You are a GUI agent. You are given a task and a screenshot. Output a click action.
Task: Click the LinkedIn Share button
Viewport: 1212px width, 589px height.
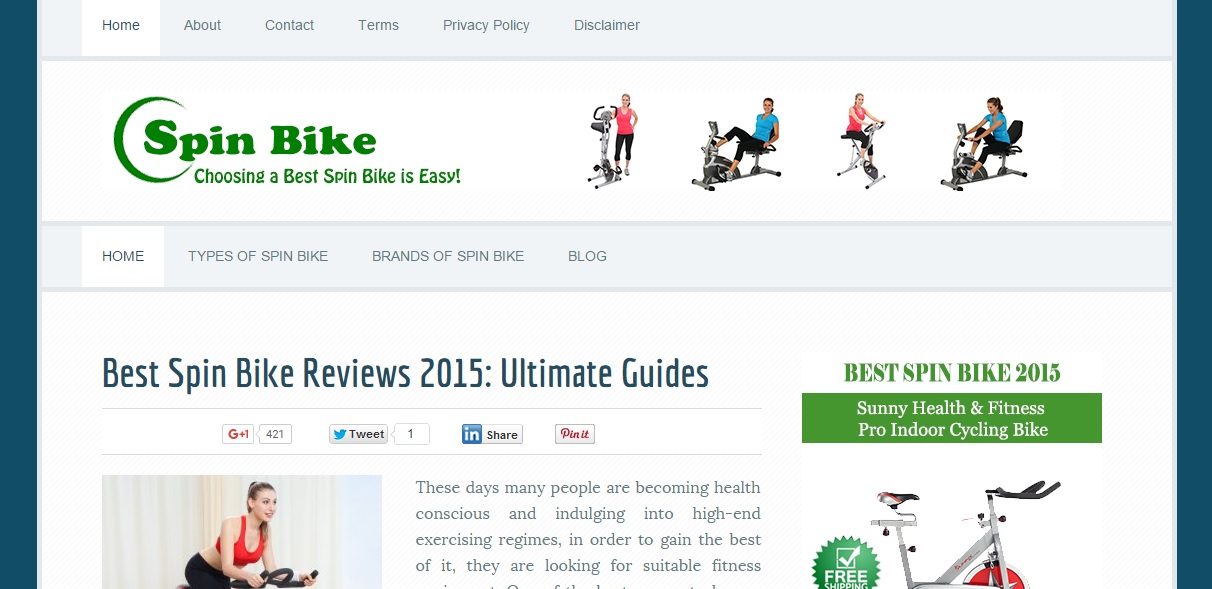point(492,434)
